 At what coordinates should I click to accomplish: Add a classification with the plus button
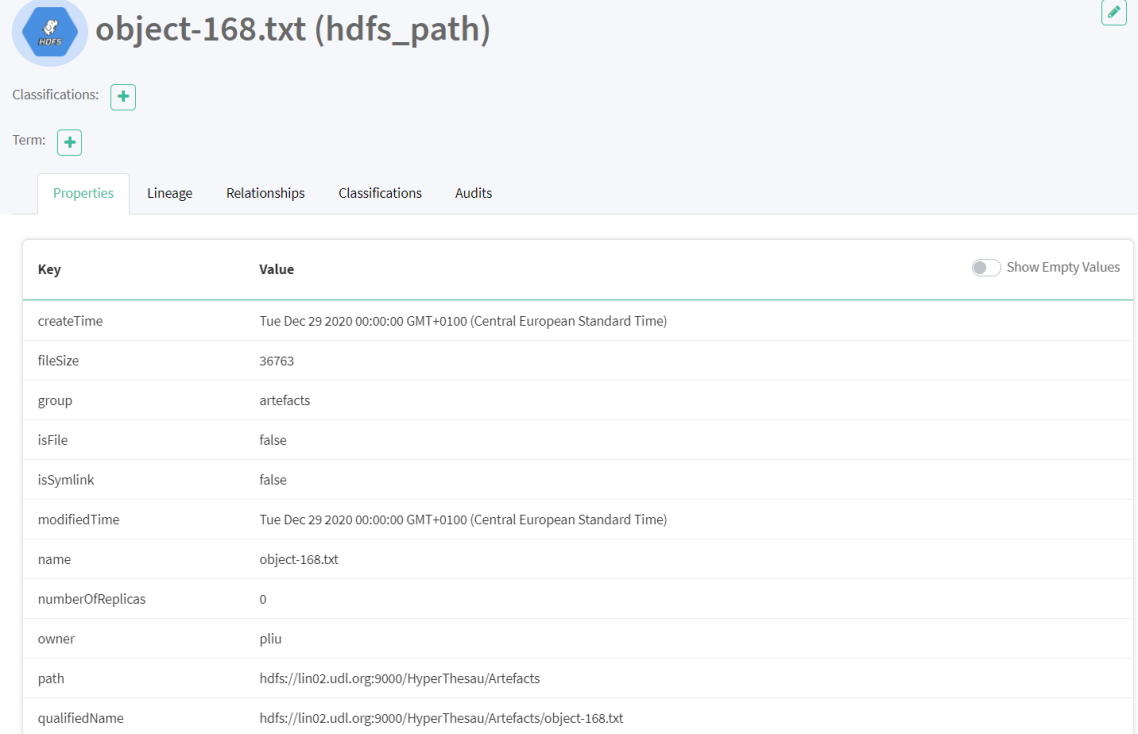coord(123,97)
